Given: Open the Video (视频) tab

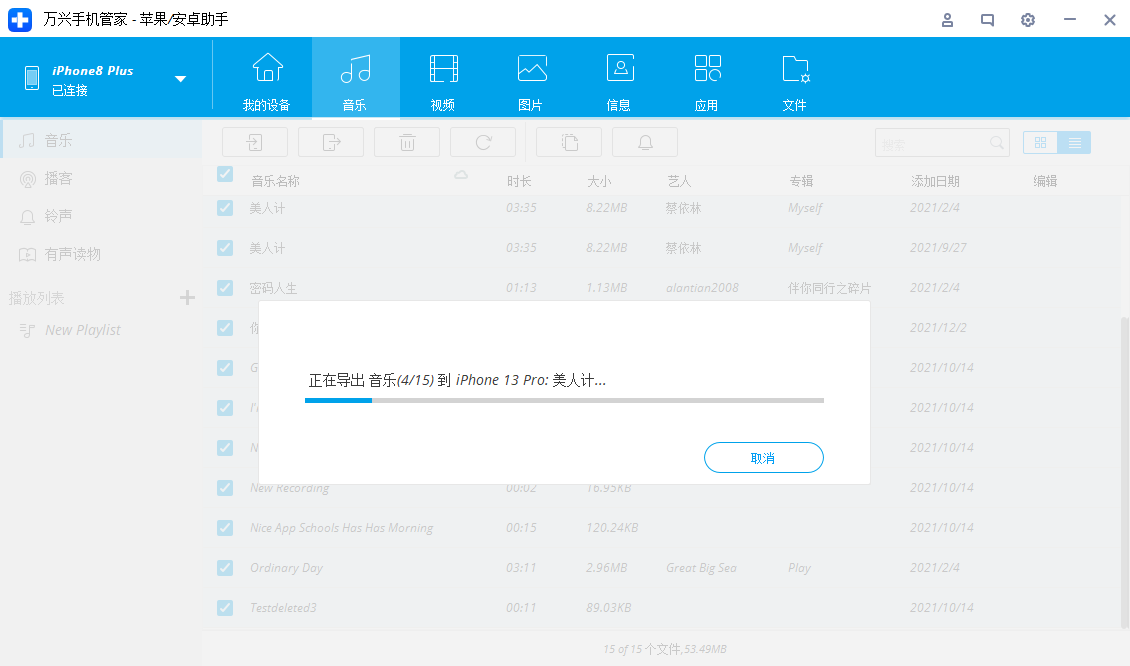Looking at the screenshot, I should 443,78.
